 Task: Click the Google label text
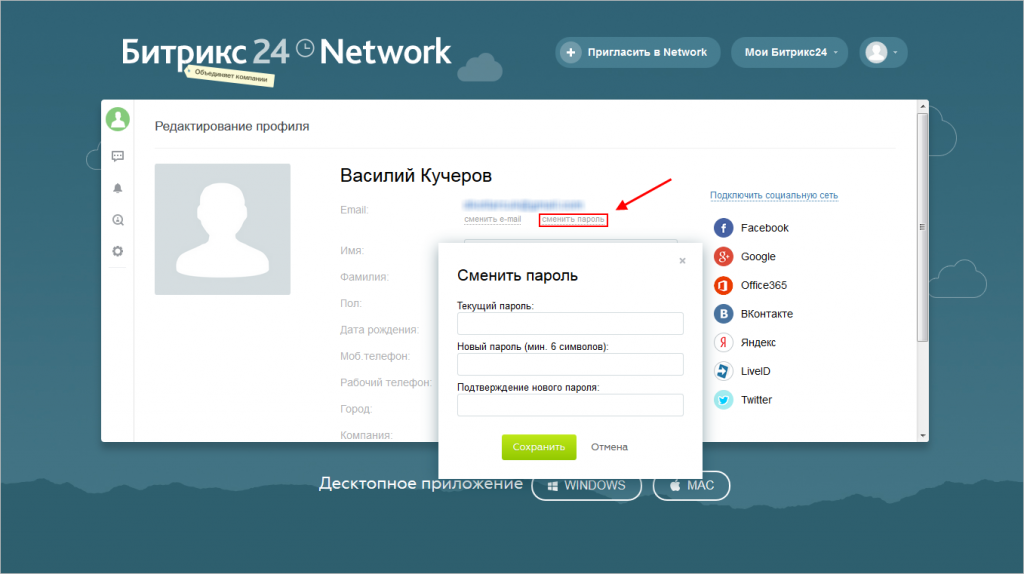[x=758, y=257]
